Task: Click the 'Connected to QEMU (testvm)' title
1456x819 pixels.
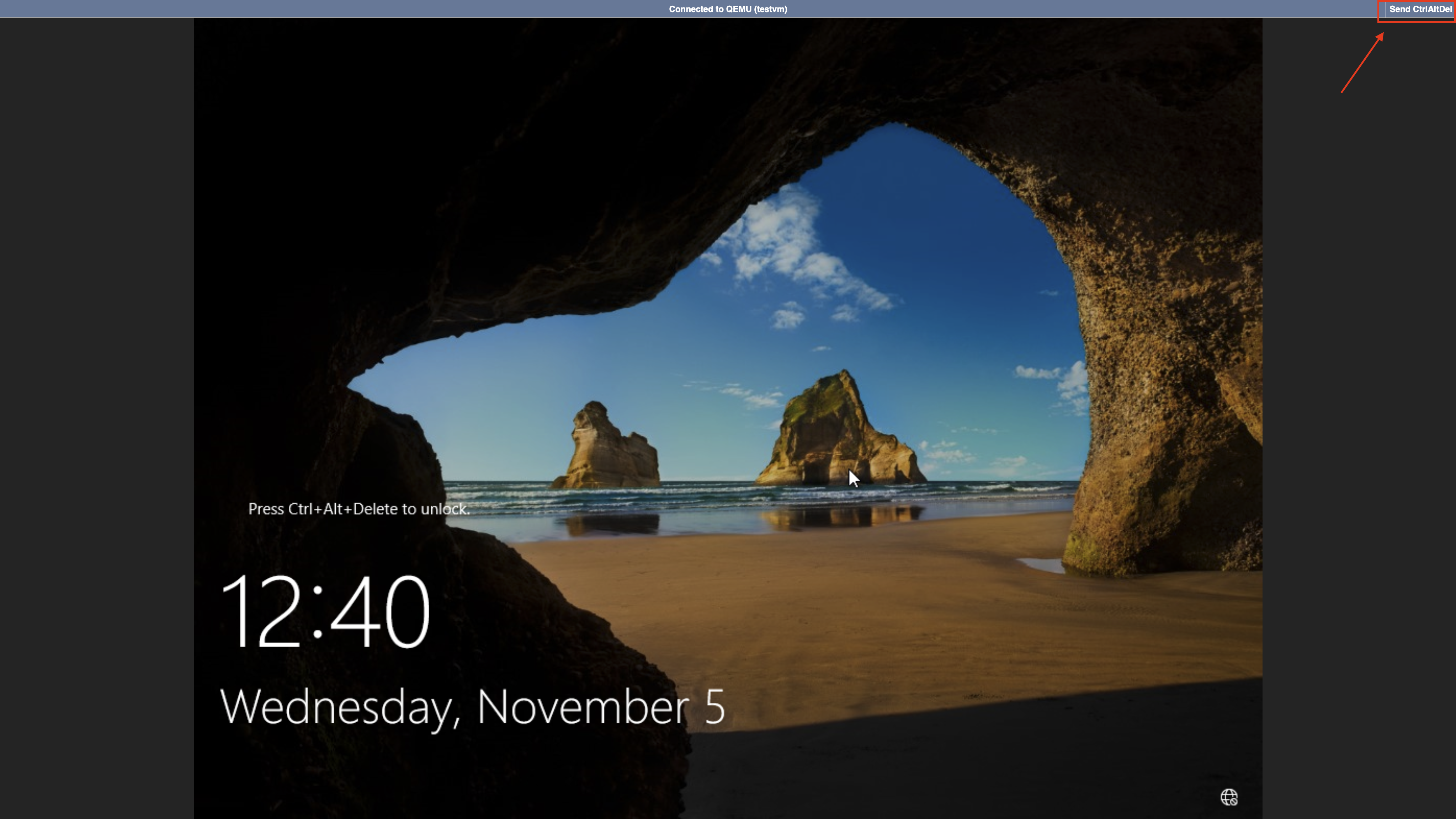Action: [x=727, y=9]
